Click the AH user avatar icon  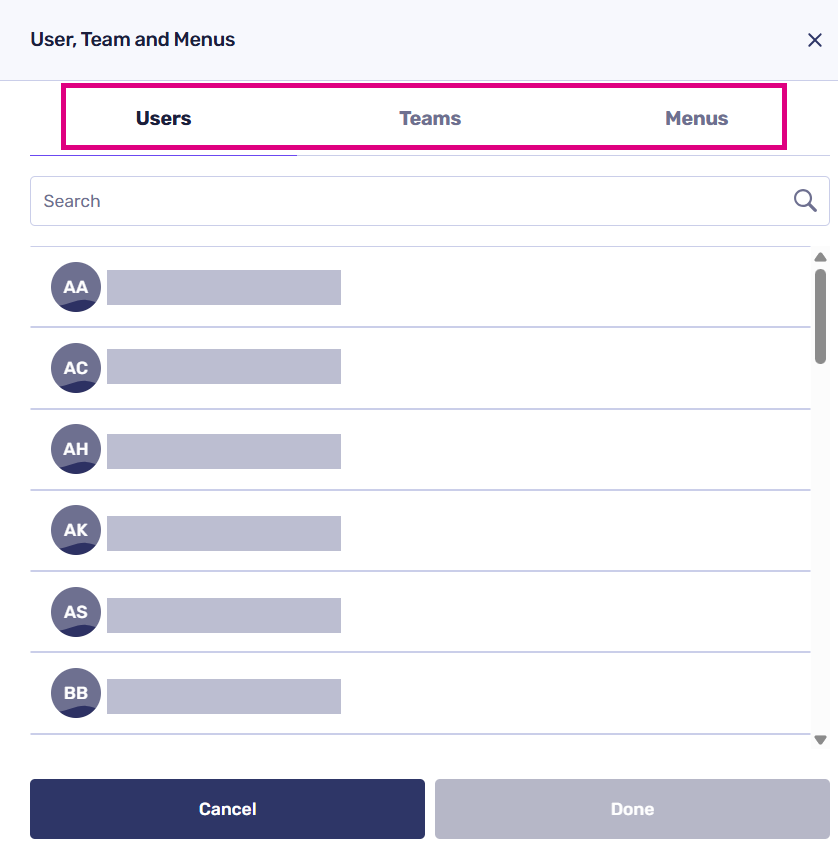click(x=76, y=449)
